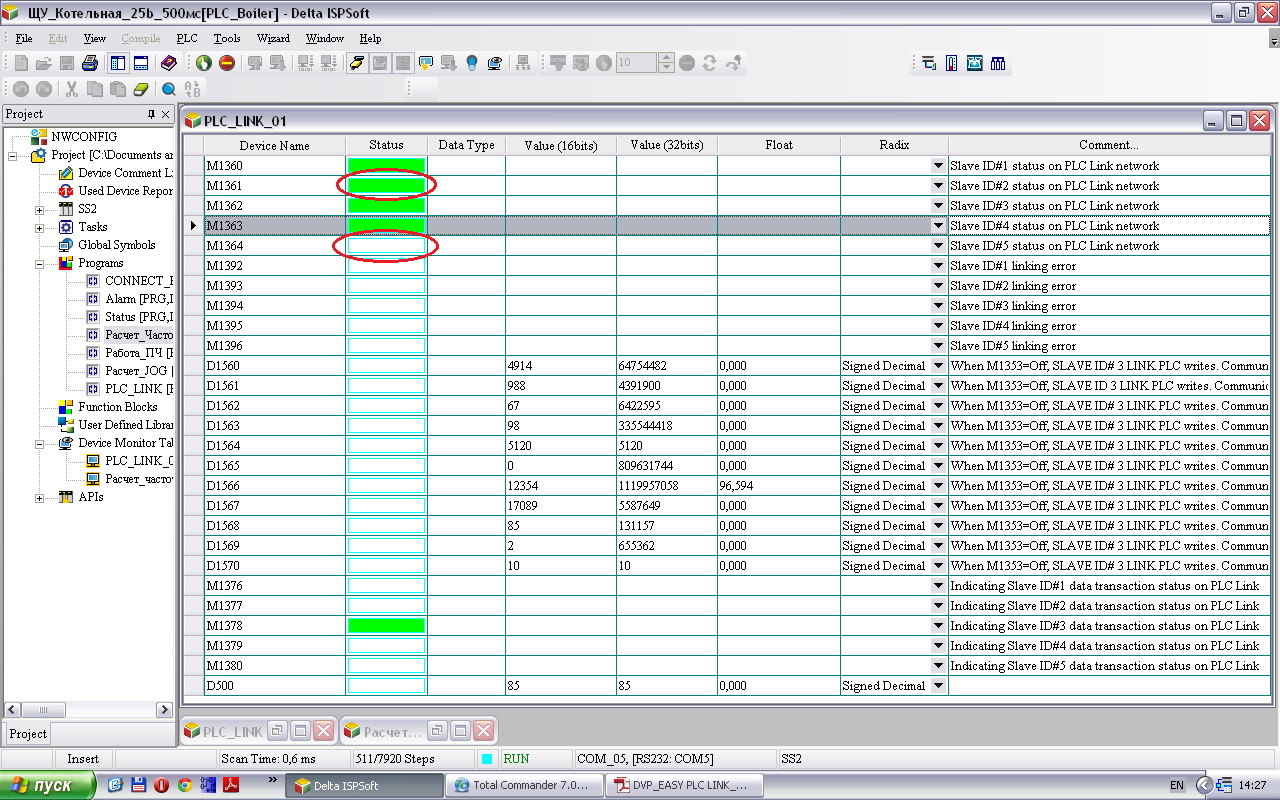Switch to Total Commander in taskbar
This screenshot has width=1280, height=800.
pyautogui.click(x=523, y=785)
